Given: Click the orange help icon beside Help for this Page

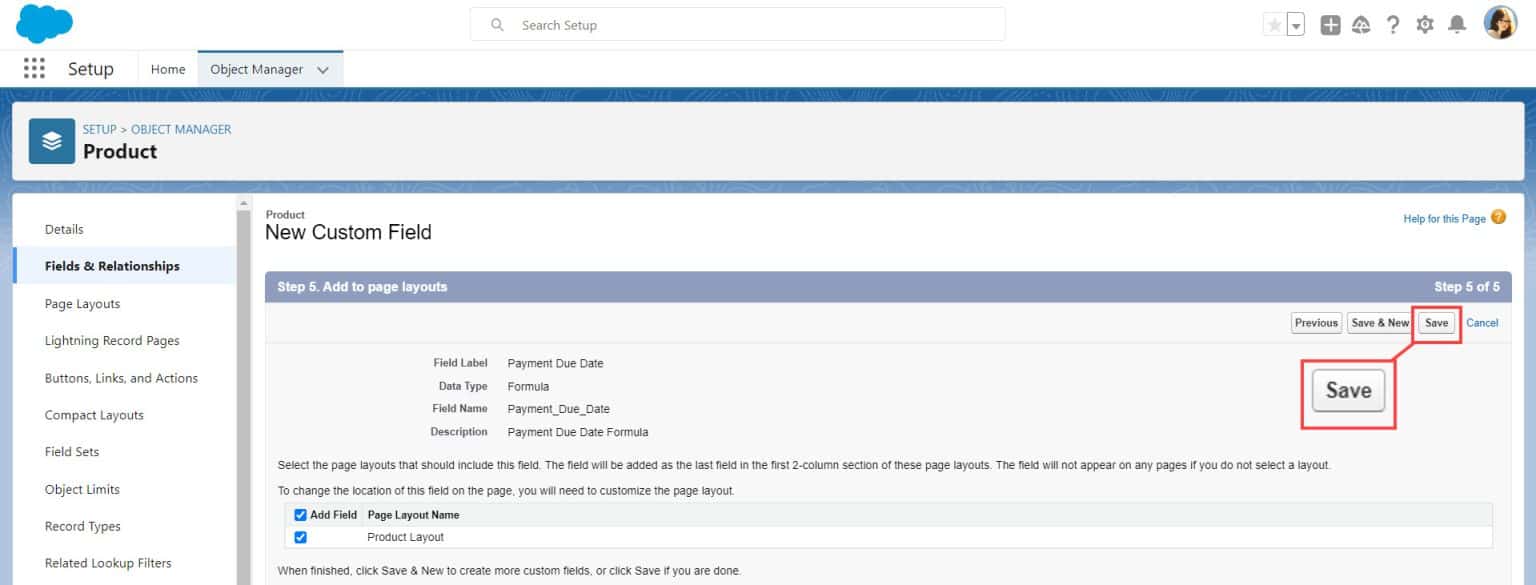Looking at the screenshot, I should 1498,217.
